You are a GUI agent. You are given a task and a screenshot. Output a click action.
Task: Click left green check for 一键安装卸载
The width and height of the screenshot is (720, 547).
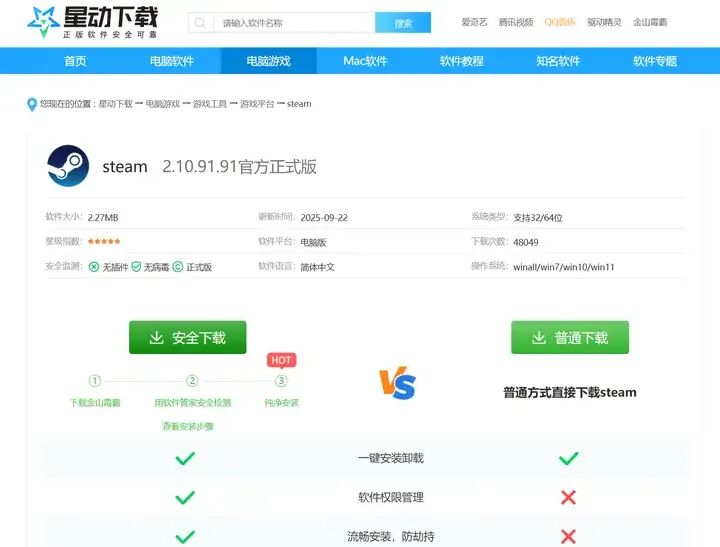[x=185, y=458]
